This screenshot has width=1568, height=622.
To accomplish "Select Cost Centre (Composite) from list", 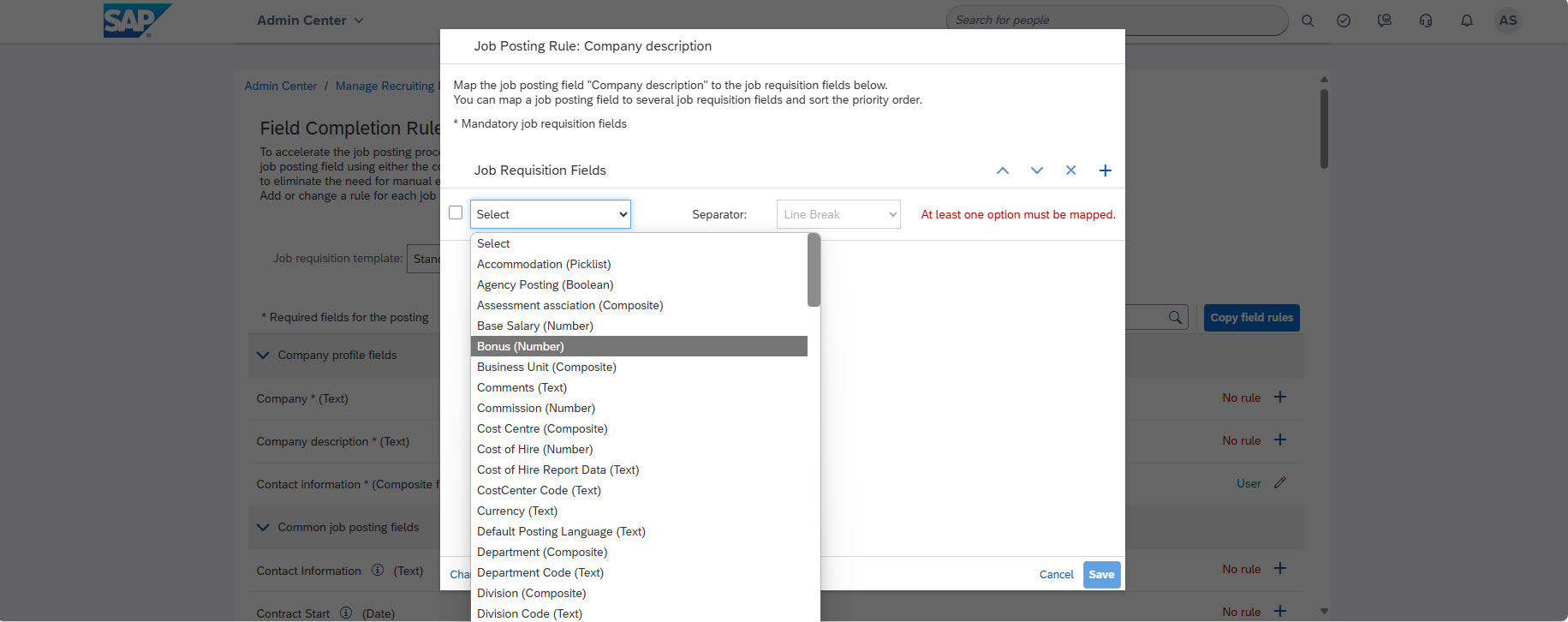I will pyautogui.click(x=639, y=428).
